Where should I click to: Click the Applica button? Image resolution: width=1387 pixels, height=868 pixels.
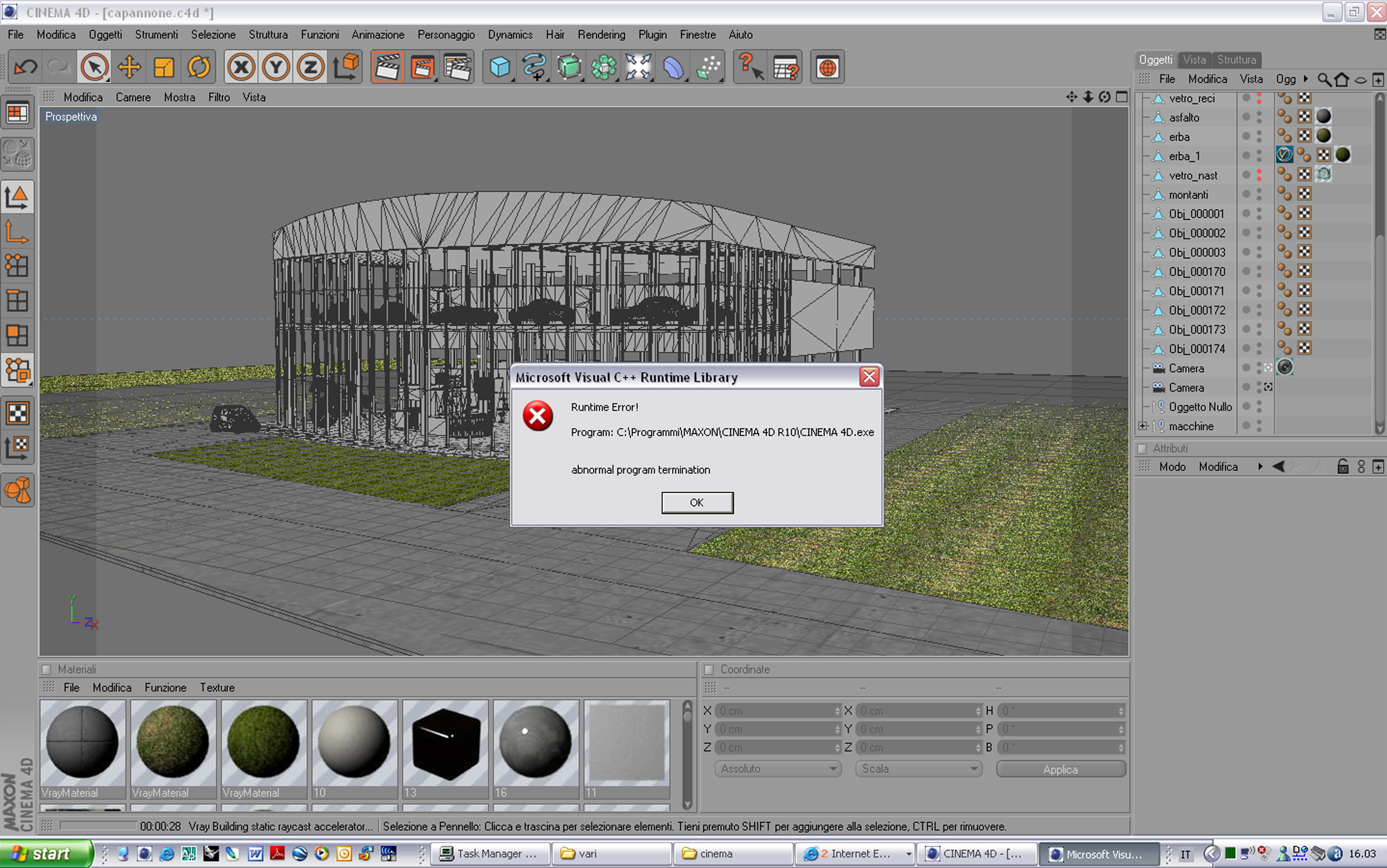[x=1060, y=769]
